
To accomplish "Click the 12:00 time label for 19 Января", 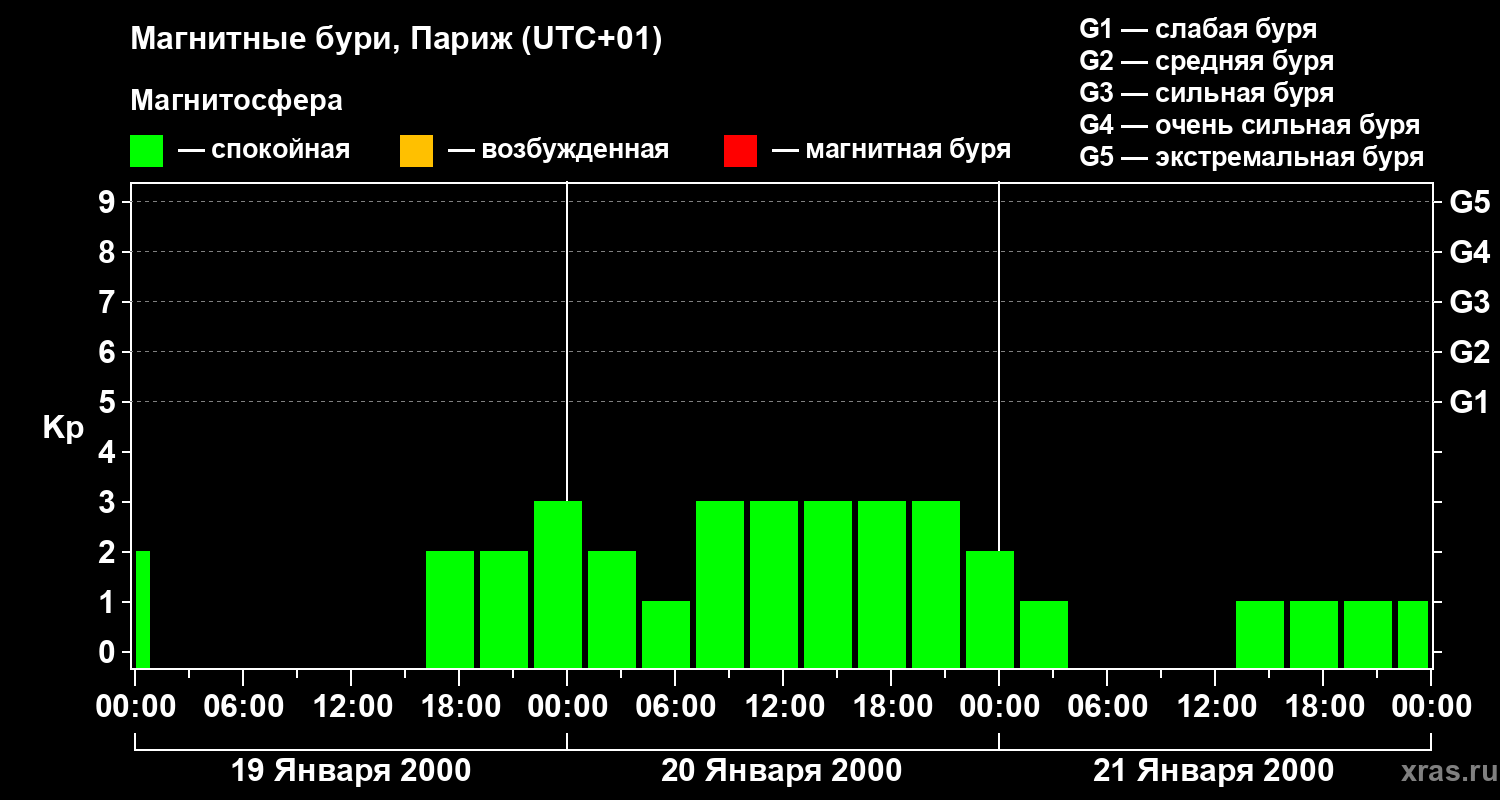I will tap(351, 707).
